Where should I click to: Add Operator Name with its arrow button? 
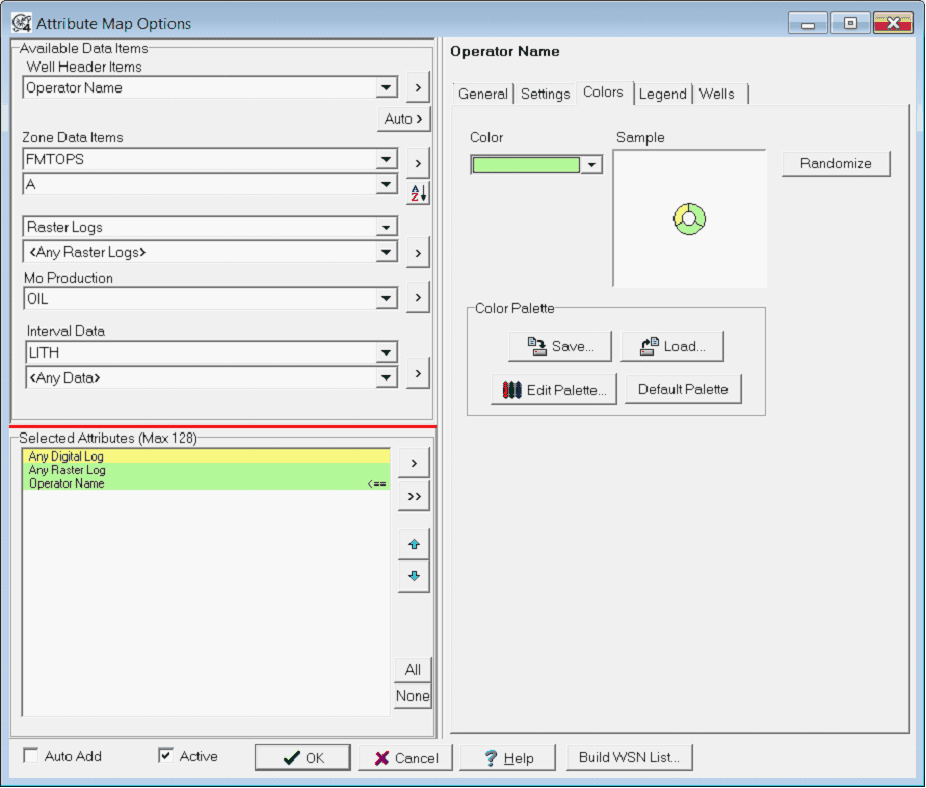pyautogui.click(x=417, y=88)
